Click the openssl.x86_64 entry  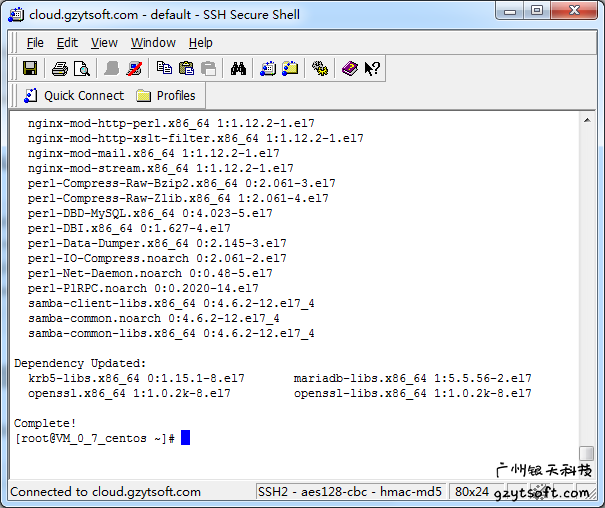click(x=129, y=393)
